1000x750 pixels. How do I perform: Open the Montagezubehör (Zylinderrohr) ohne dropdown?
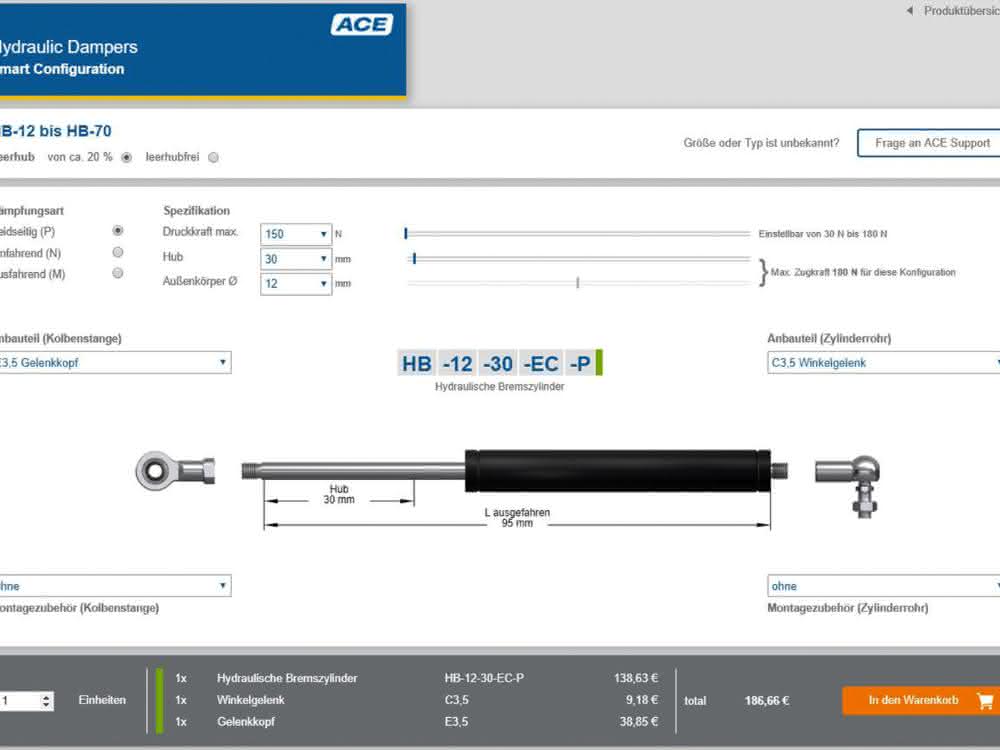[x=883, y=585]
